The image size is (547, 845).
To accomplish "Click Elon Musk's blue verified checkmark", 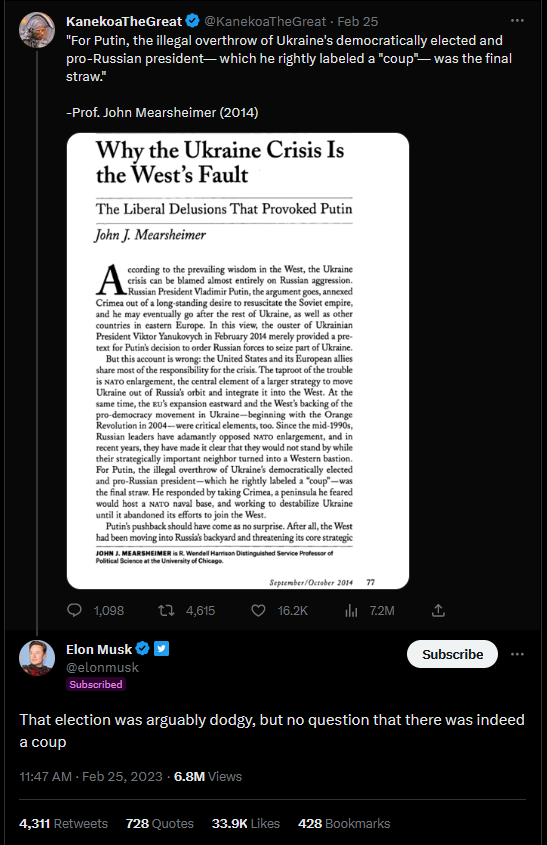I will coord(143,648).
